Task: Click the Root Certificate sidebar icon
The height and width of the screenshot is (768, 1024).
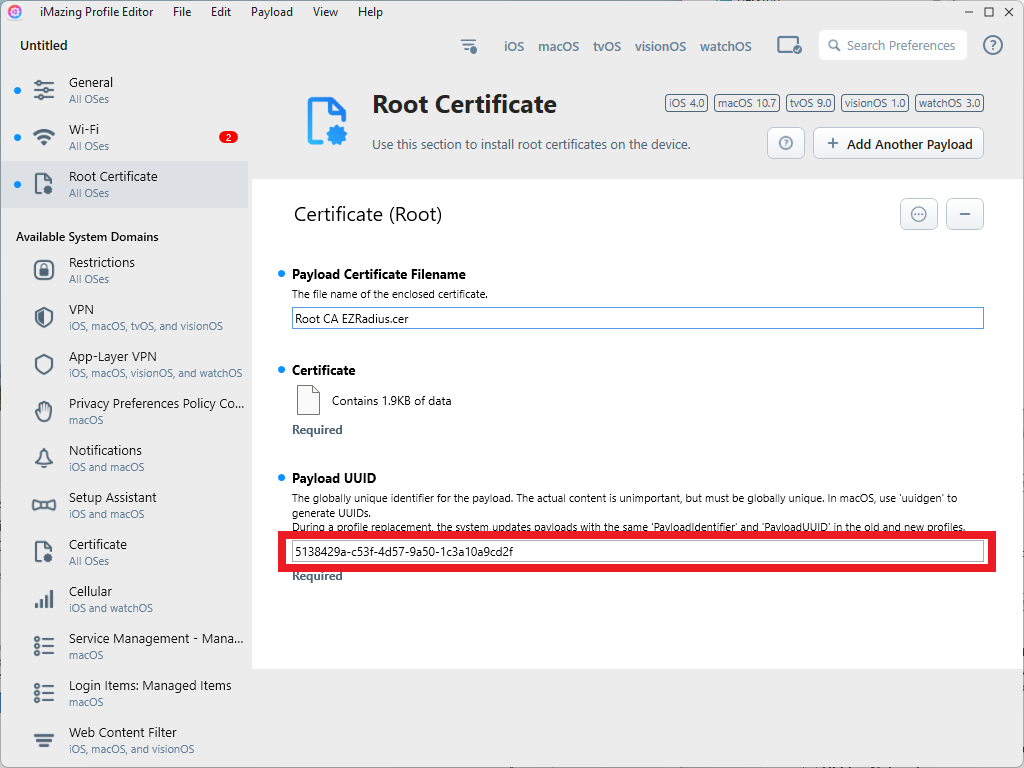Action: (44, 184)
